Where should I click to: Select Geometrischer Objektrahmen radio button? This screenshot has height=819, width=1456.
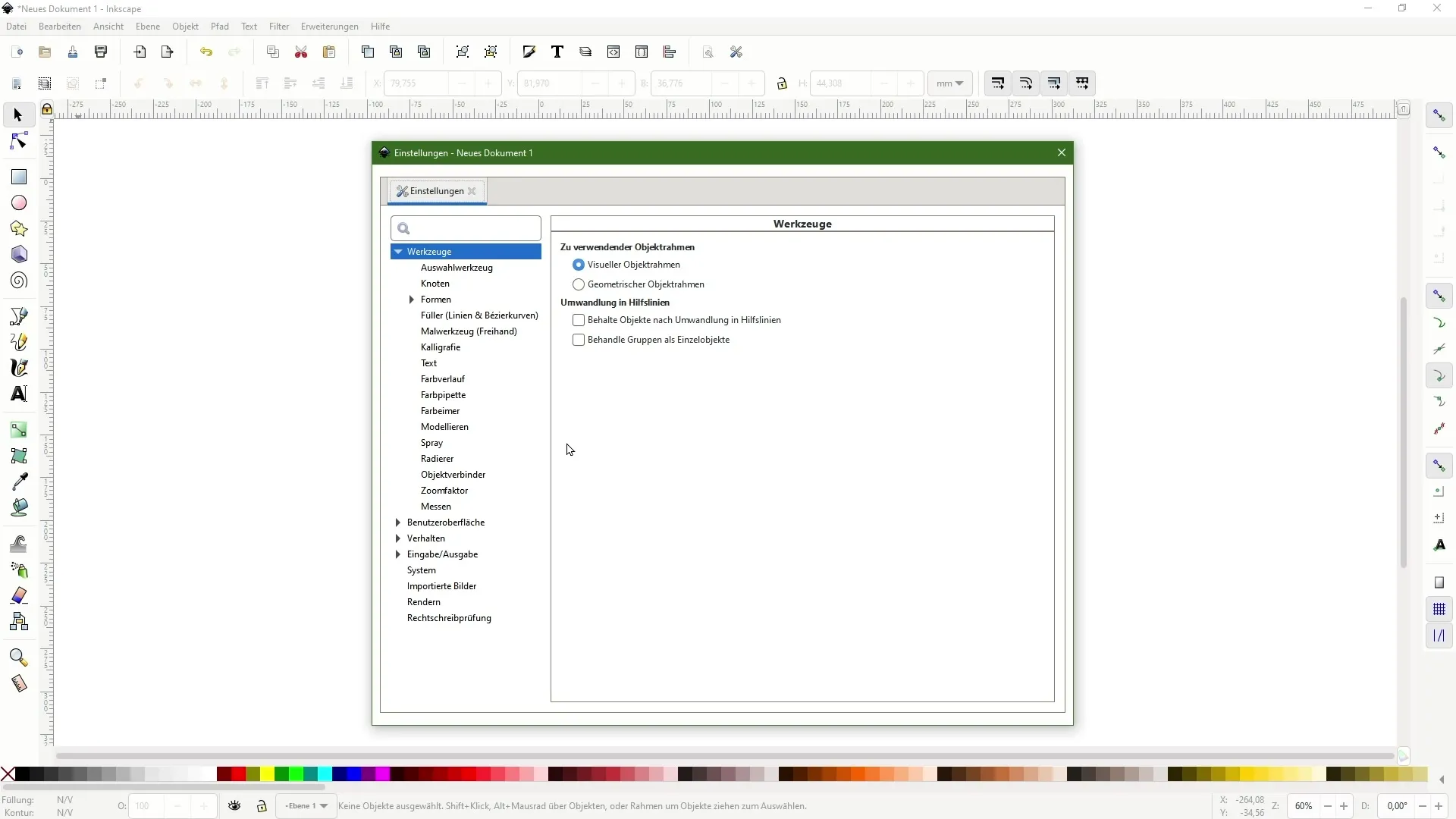coord(579,284)
